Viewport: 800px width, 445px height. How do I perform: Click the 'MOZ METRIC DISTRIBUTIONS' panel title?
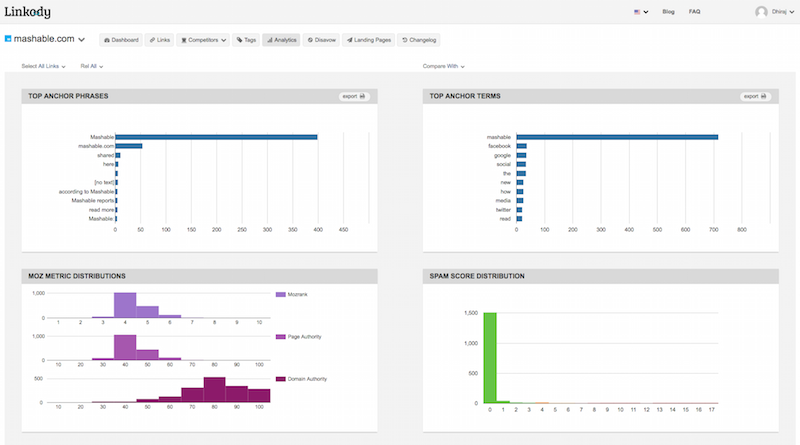coord(77,276)
